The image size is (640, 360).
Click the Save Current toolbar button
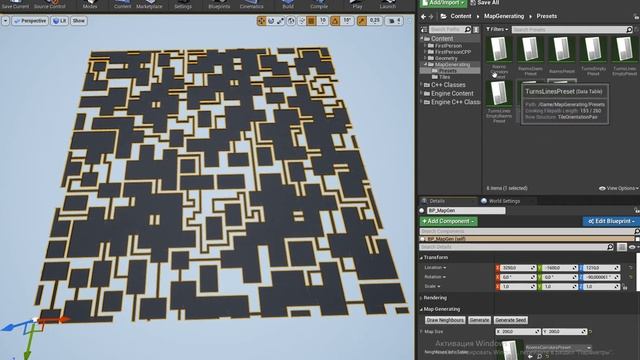click(15, 4)
